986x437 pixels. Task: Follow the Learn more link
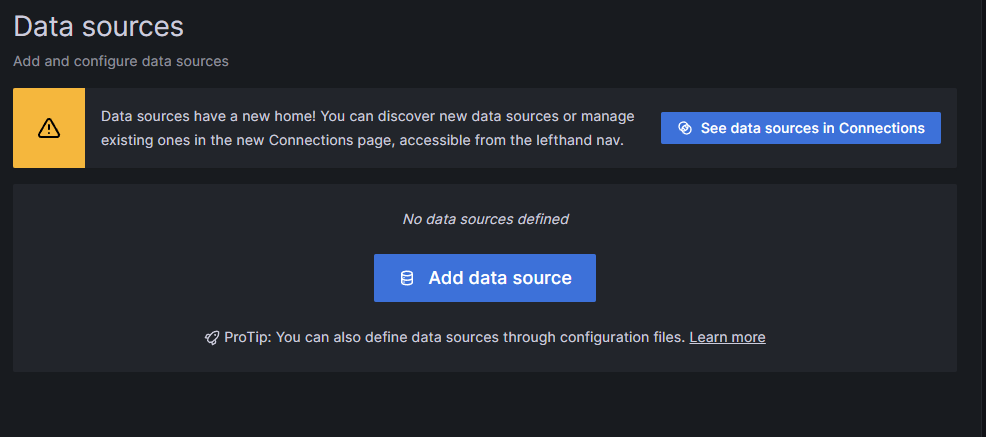[727, 338]
